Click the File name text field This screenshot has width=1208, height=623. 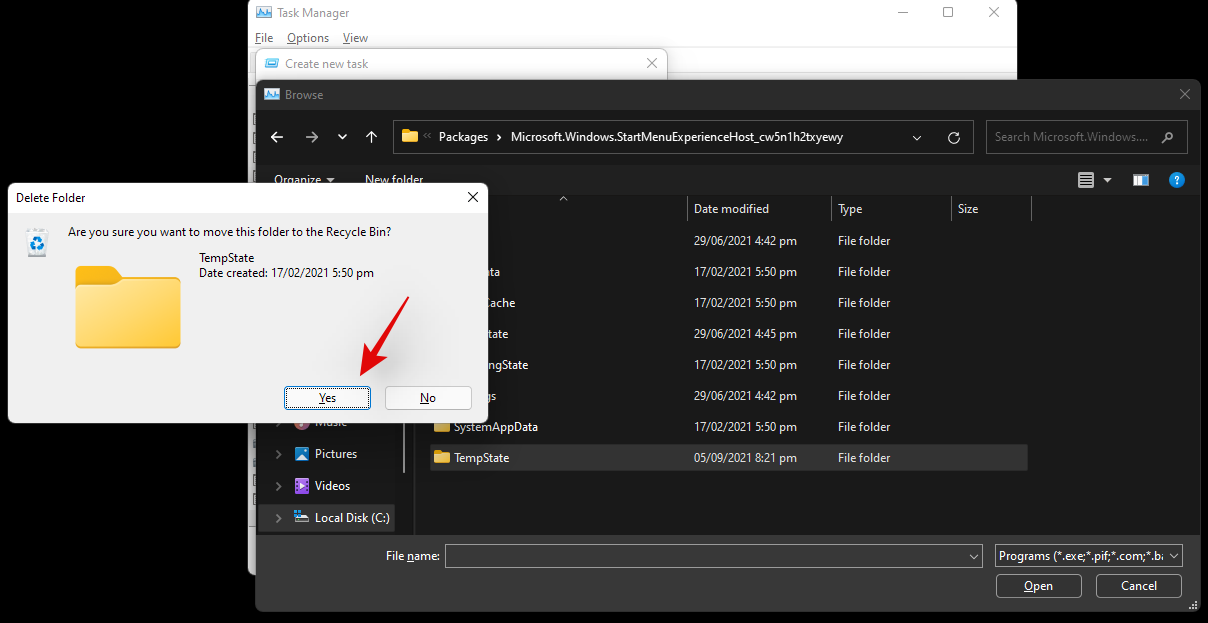705,556
